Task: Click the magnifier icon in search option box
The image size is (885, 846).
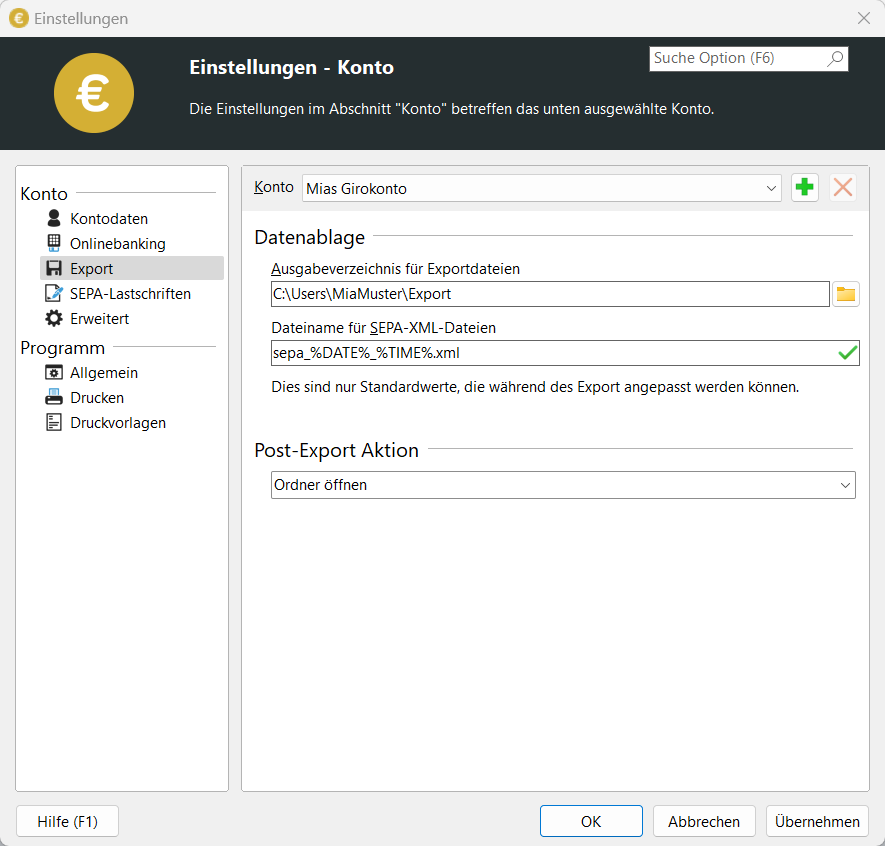Action: (x=835, y=59)
